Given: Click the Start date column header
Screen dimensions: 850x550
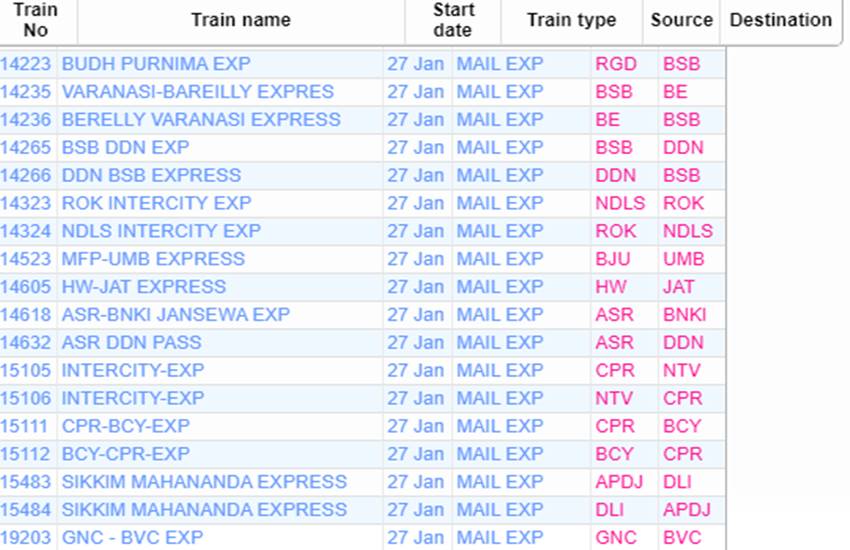Looking at the screenshot, I should (x=452, y=20).
